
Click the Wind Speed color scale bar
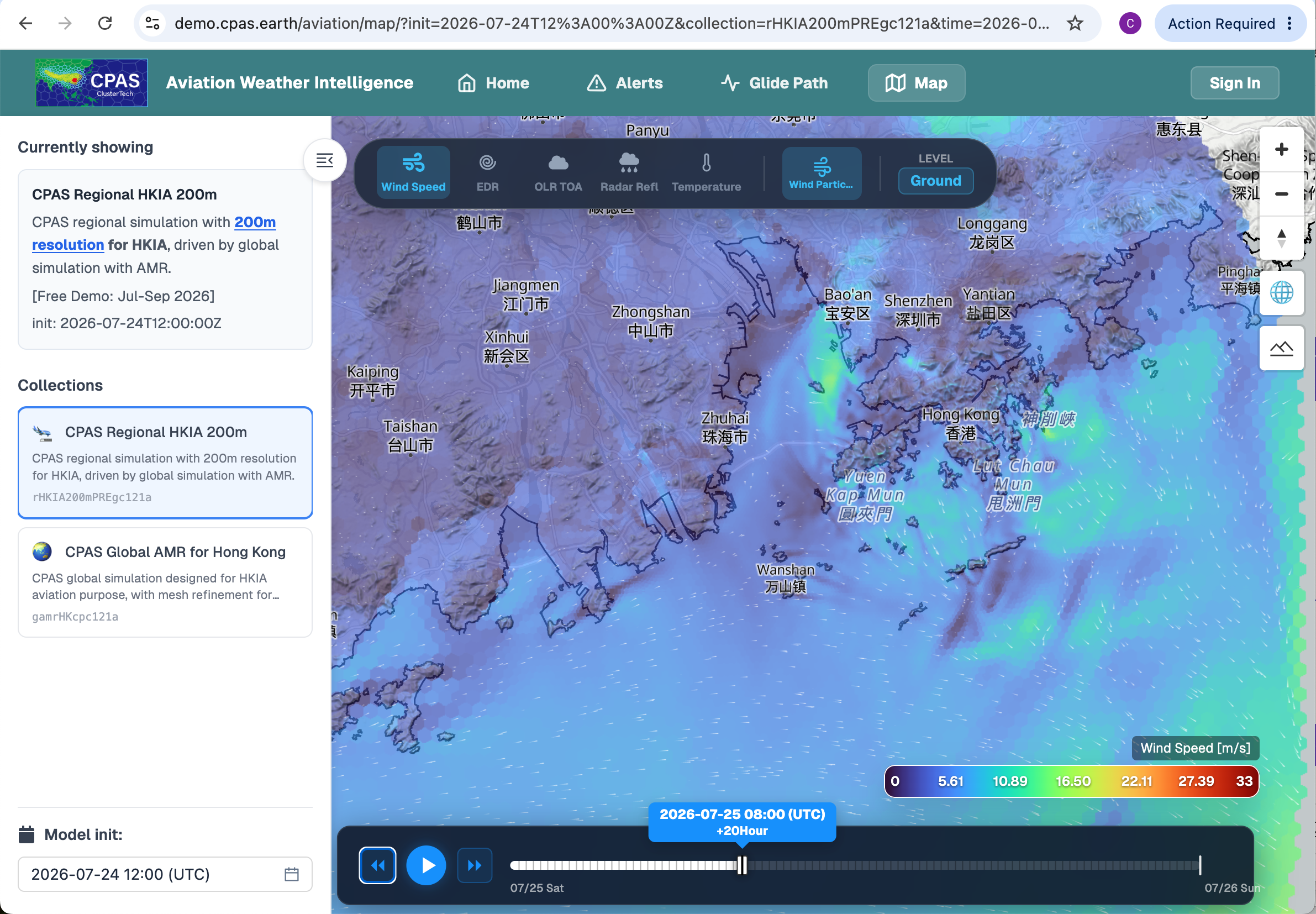[x=1071, y=781]
